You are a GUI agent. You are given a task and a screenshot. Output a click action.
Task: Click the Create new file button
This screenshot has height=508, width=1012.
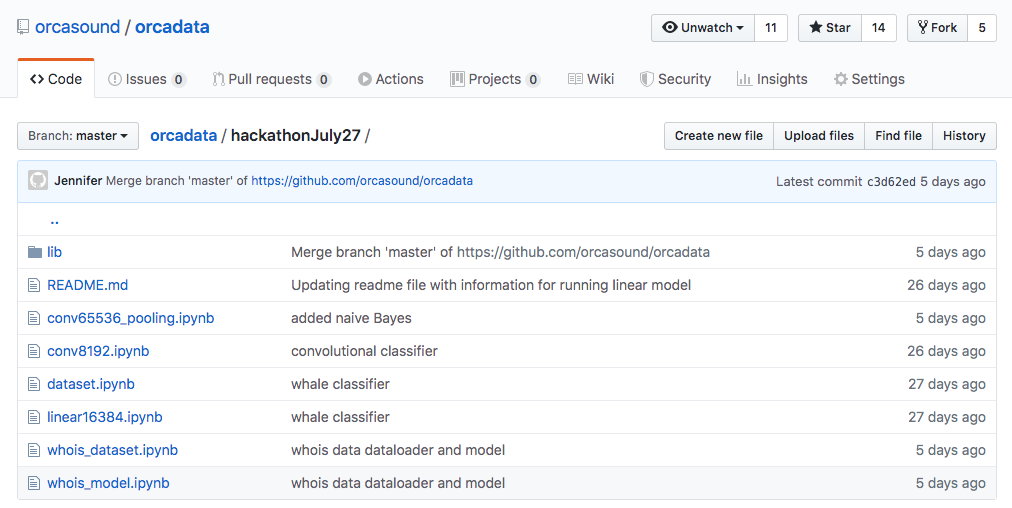(718, 136)
